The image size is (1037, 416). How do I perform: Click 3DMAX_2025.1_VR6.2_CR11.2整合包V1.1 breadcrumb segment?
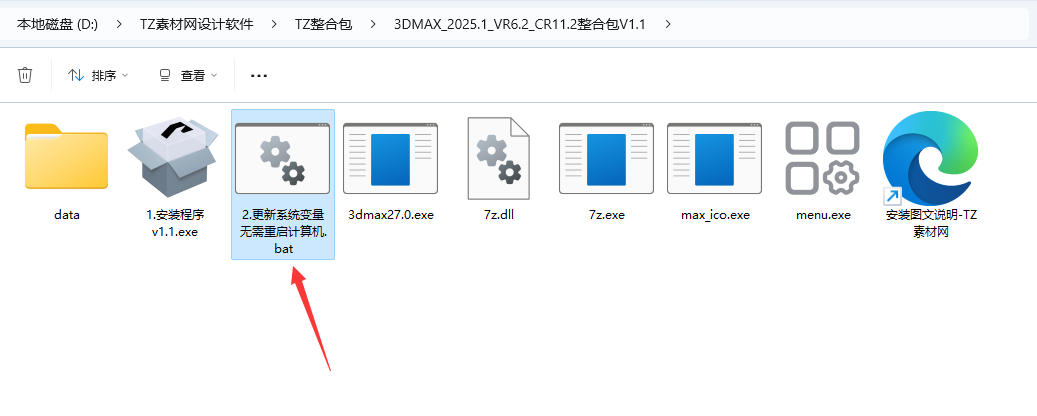[519, 24]
